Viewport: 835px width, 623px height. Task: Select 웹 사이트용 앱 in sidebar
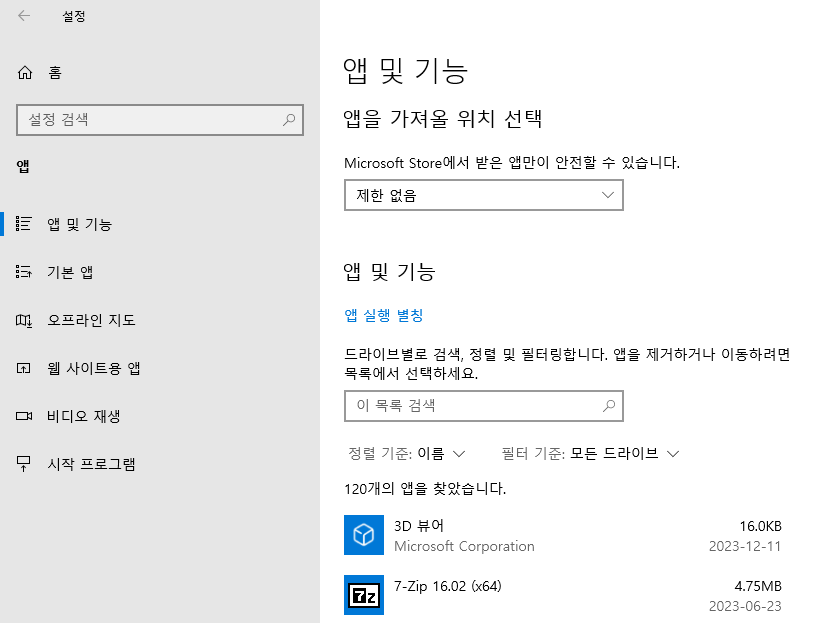click(160, 368)
